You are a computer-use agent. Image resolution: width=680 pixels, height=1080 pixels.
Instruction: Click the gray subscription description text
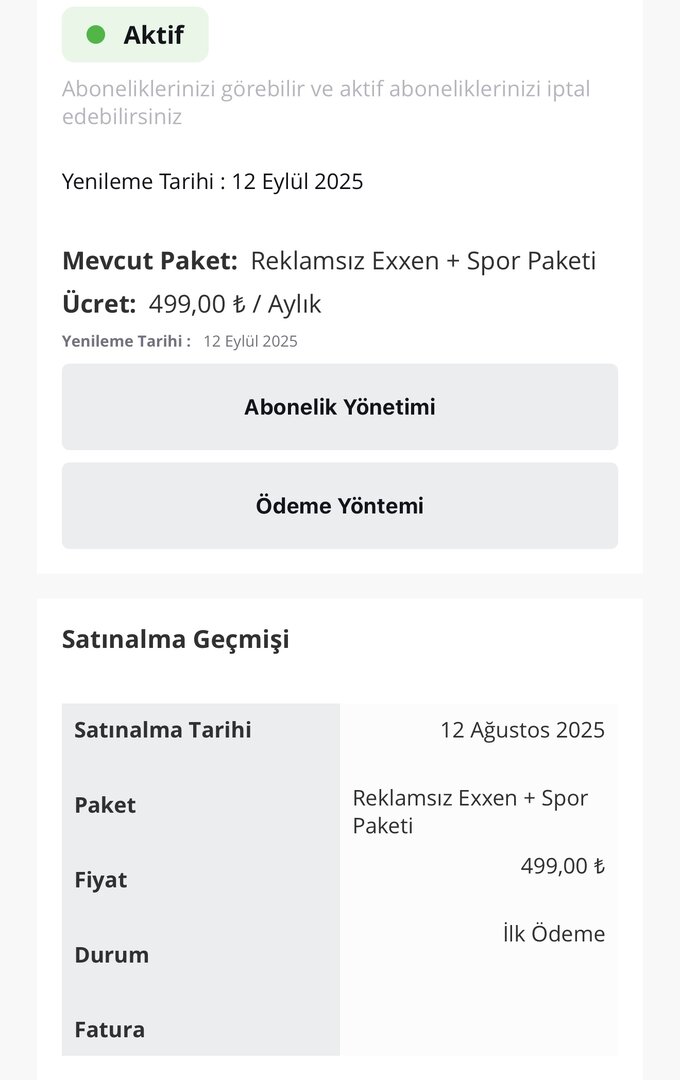326,102
